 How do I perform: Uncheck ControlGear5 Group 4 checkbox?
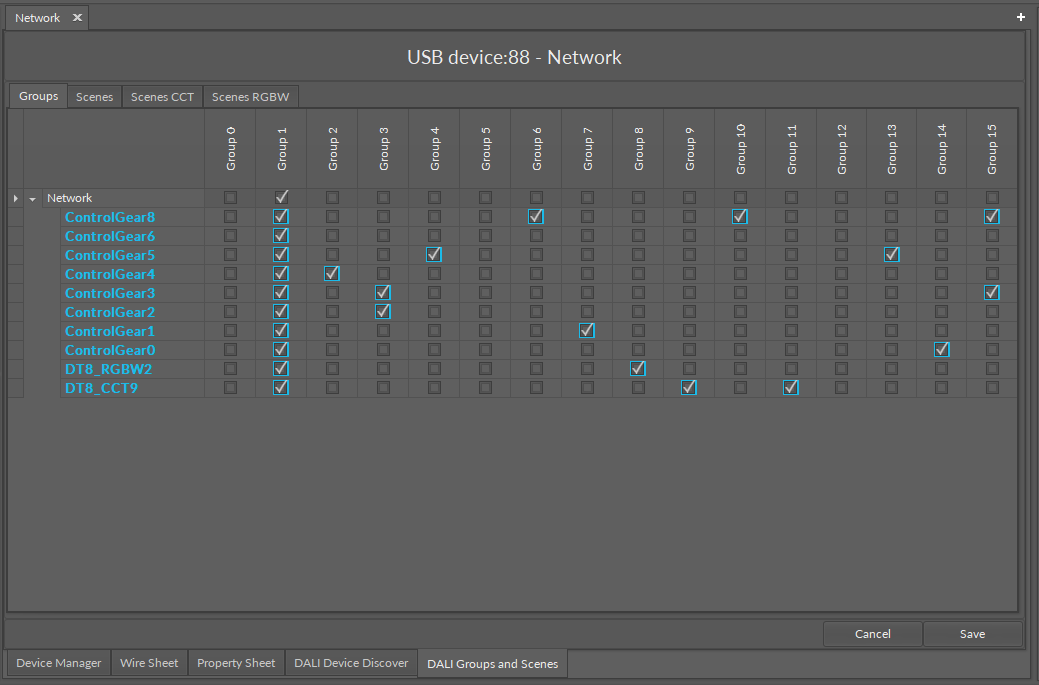[434, 254]
